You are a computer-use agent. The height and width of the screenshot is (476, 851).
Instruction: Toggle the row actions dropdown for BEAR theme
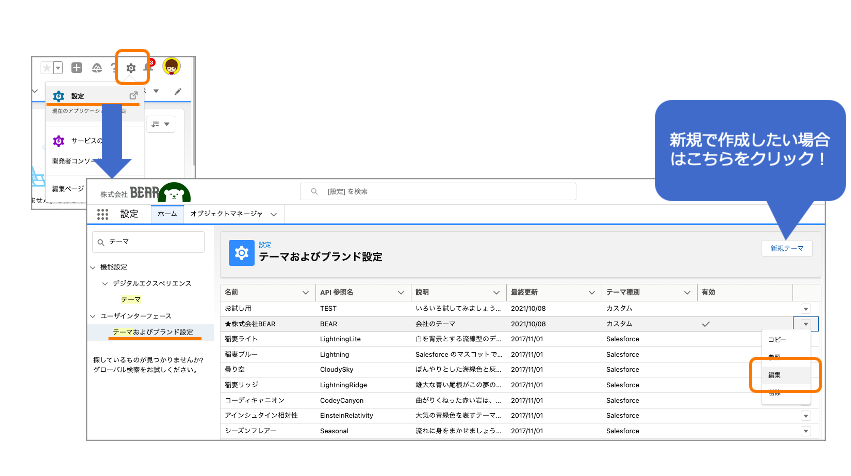(805, 324)
